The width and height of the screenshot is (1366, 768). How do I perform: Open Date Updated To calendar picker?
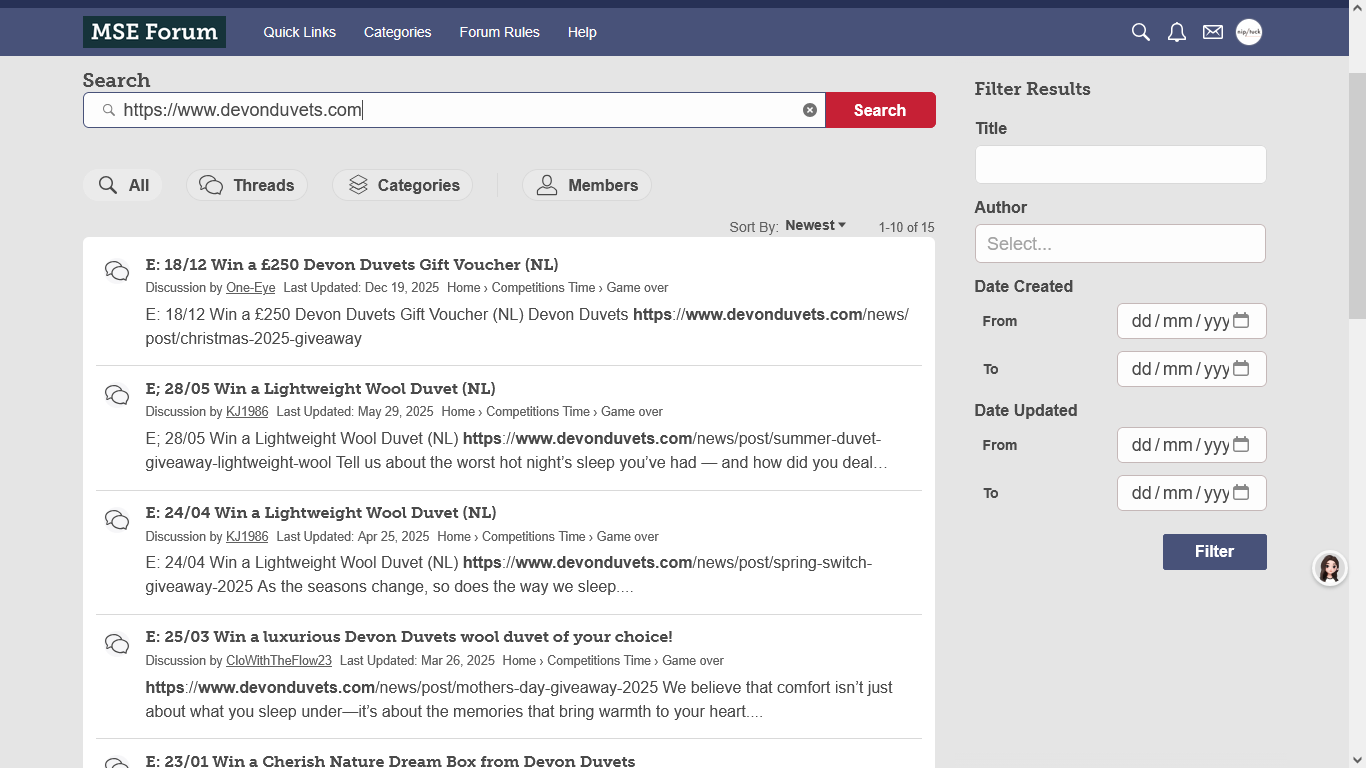click(1241, 493)
